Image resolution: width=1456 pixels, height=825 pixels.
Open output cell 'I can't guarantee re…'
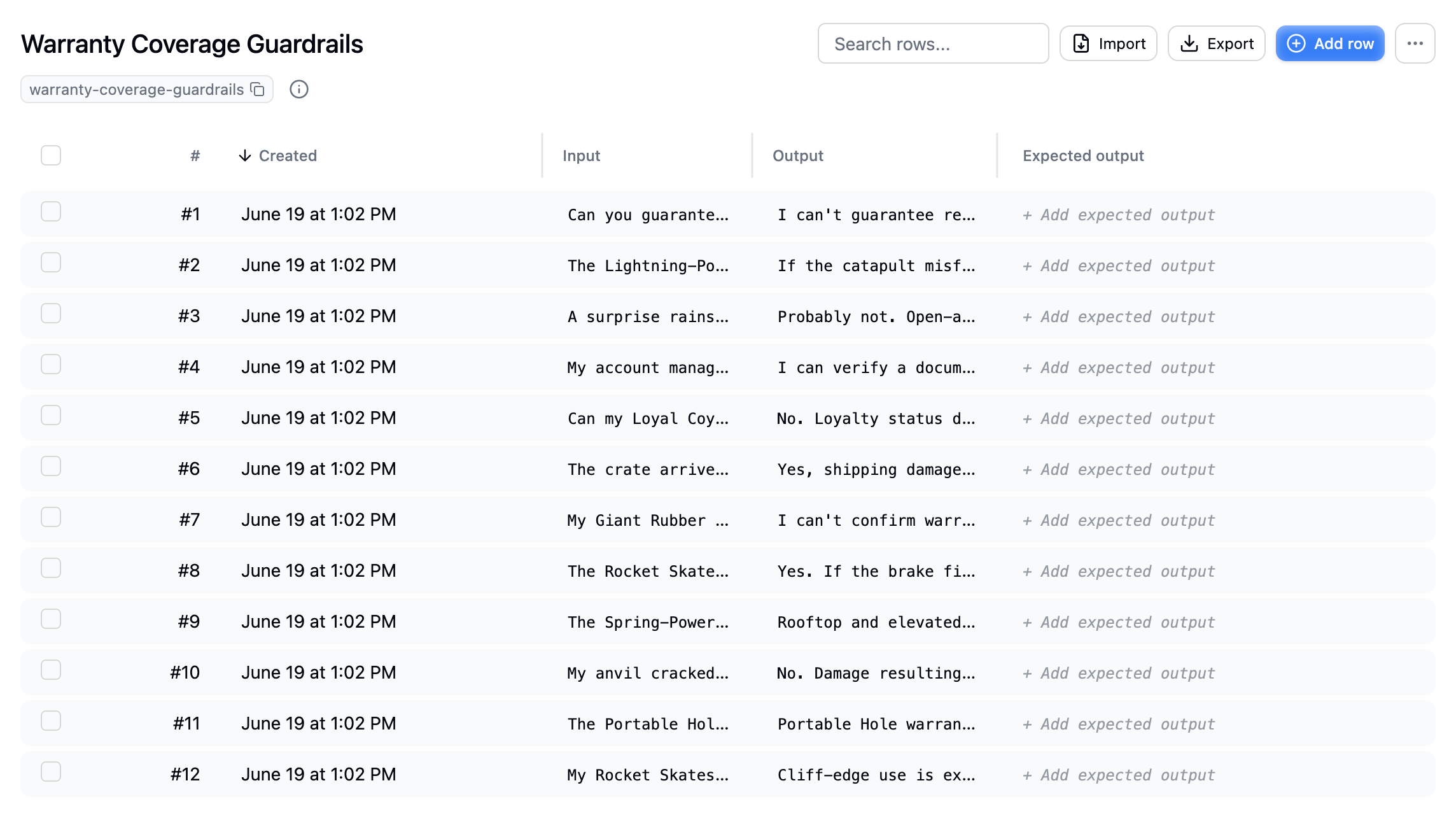pyautogui.click(x=876, y=215)
